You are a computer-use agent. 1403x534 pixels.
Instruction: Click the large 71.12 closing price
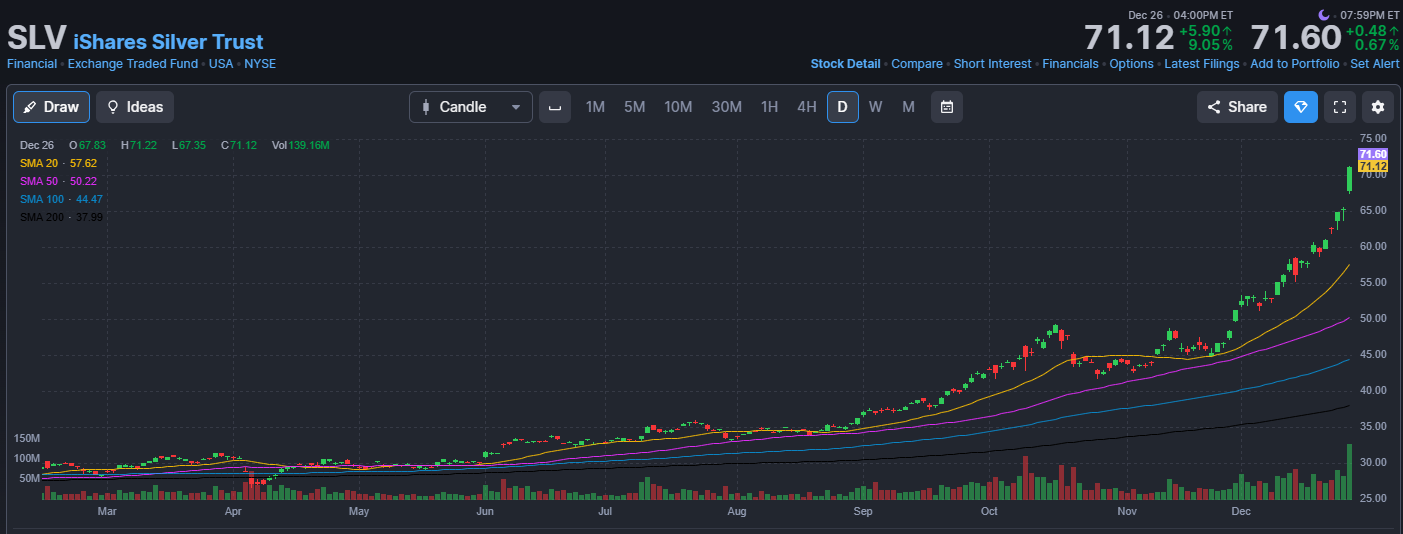[x=1129, y=38]
